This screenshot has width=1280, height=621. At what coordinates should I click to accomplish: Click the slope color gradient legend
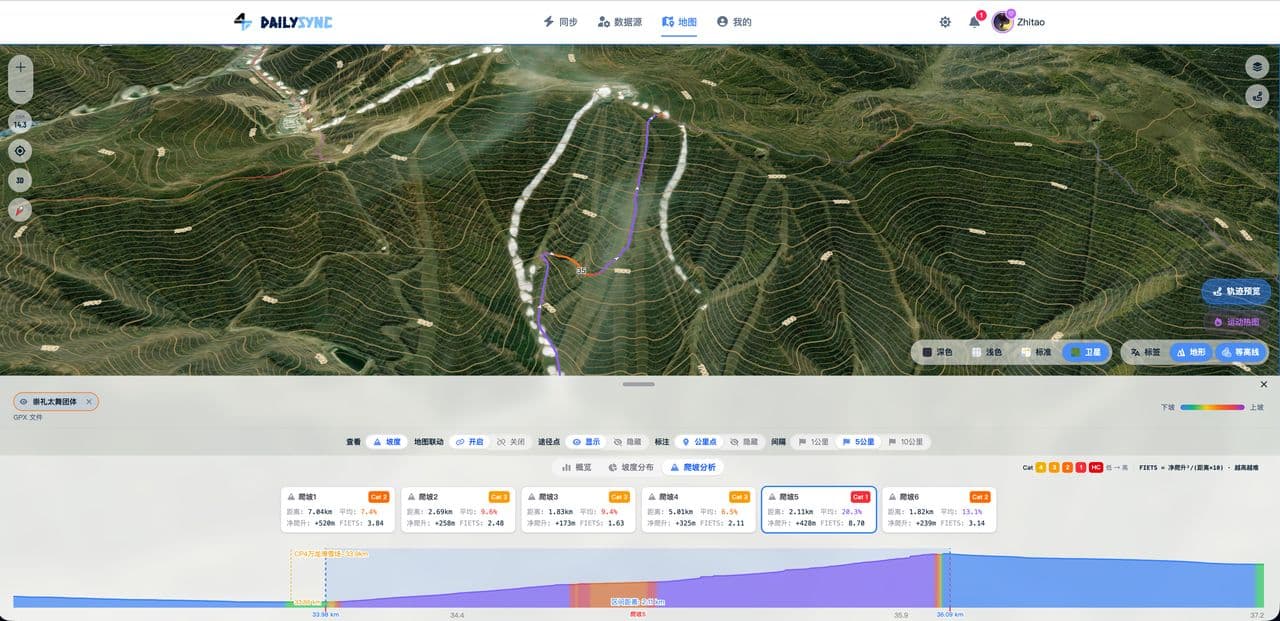pos(1211,407)
